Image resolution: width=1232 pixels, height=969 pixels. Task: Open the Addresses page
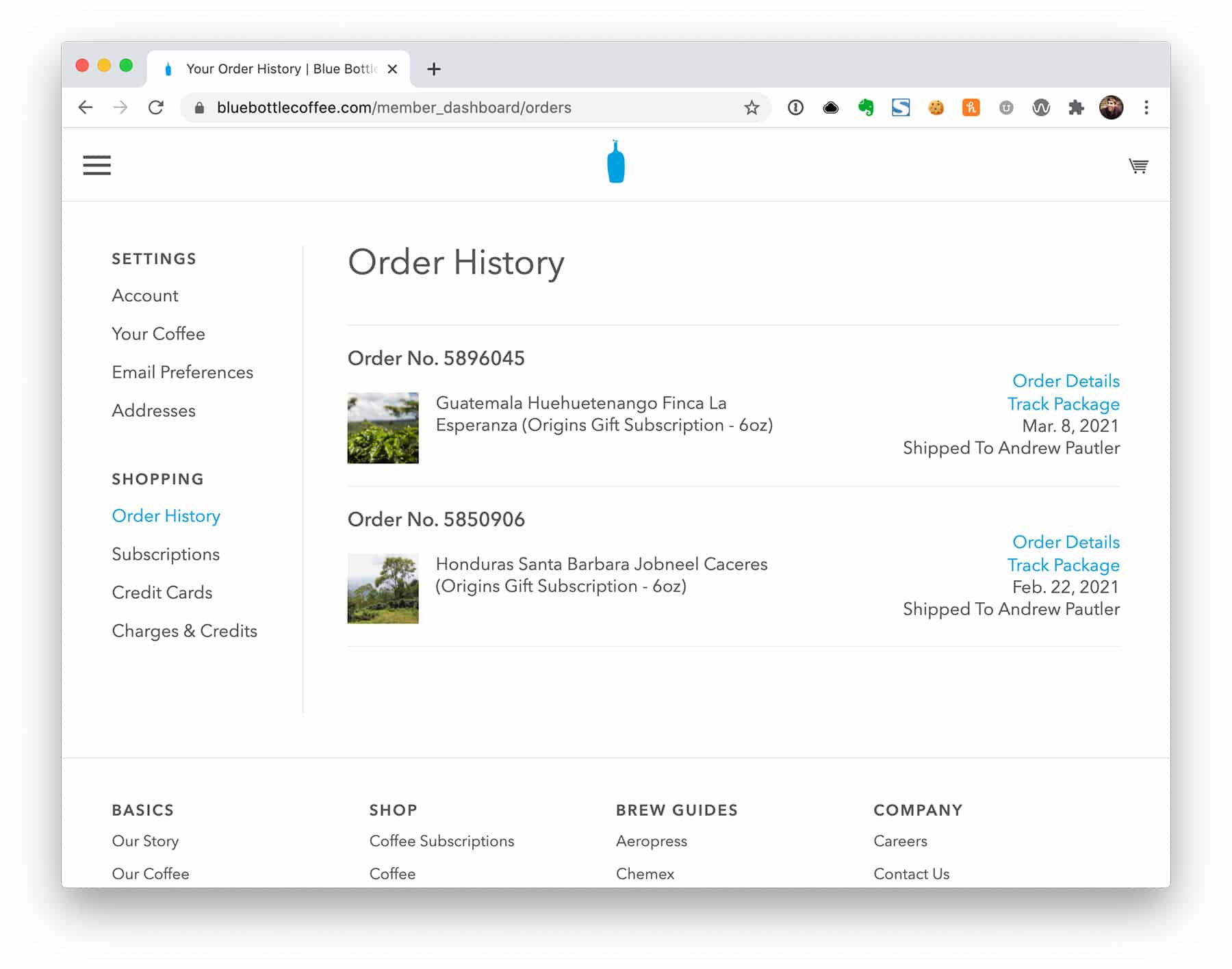pos(153,411)
